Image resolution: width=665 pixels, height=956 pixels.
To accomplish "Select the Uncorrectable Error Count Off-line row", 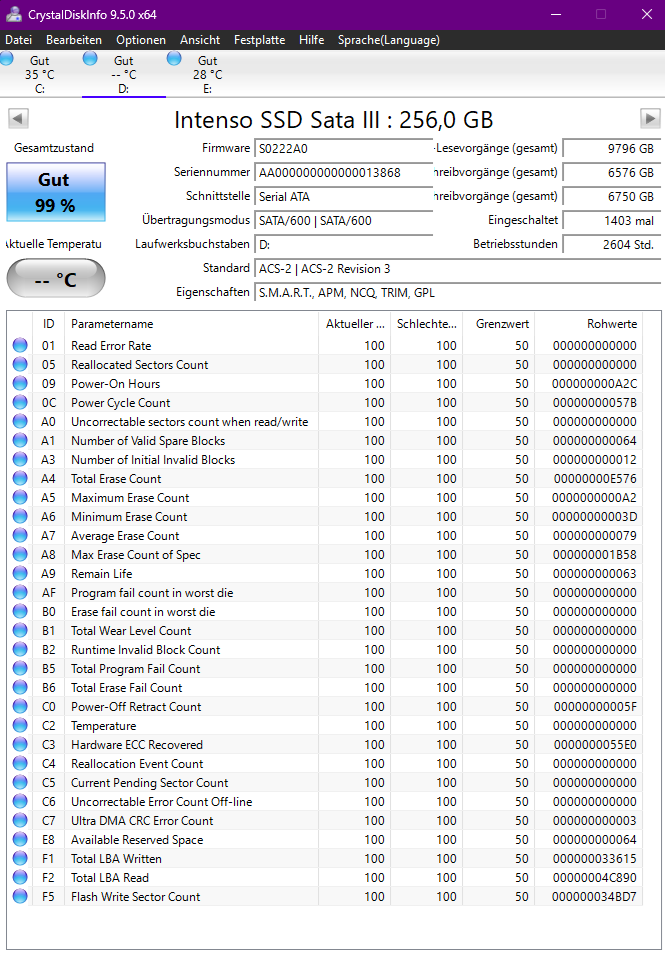I will click(325, 801).
